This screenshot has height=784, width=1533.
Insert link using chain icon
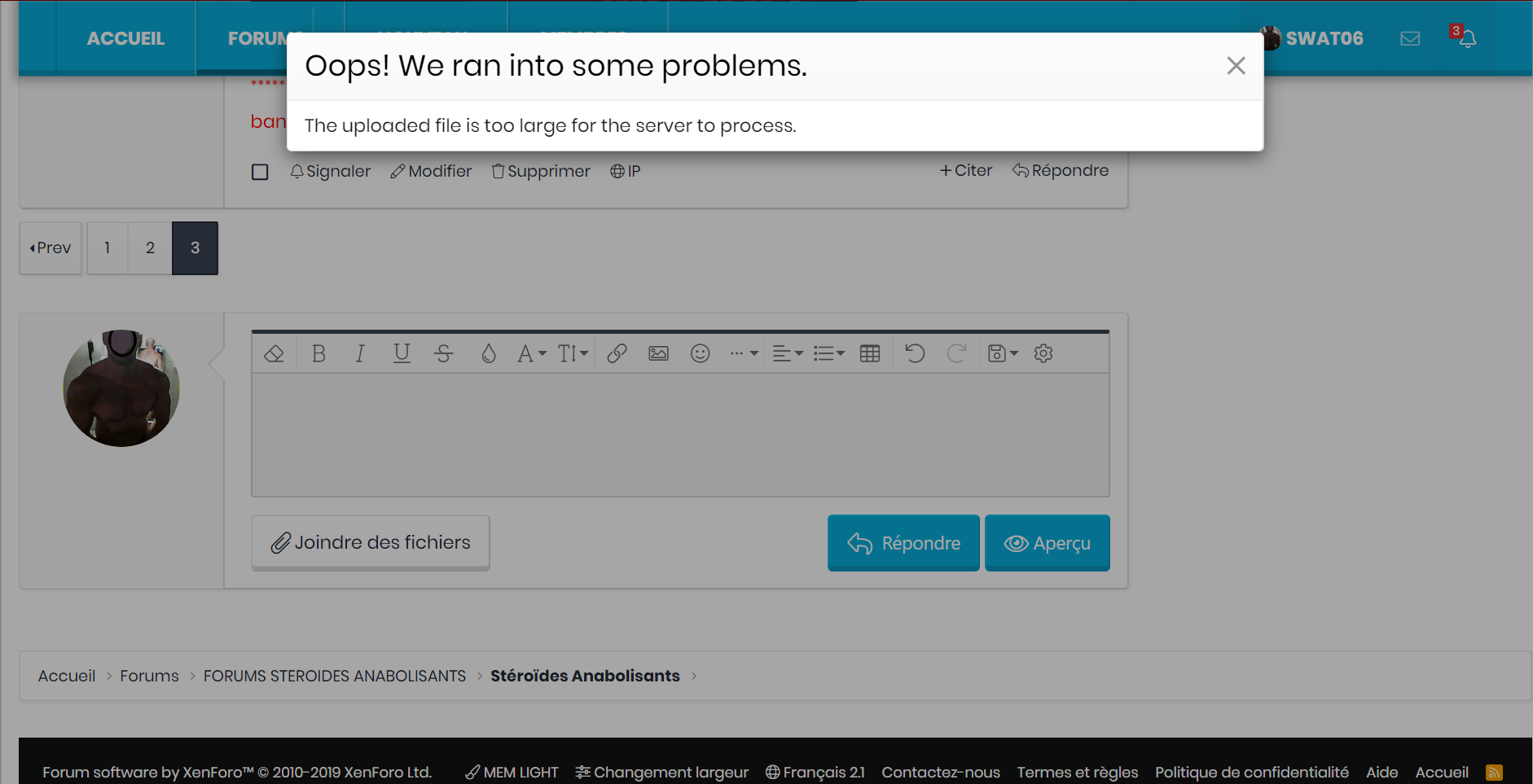click(x=617, y=353)
